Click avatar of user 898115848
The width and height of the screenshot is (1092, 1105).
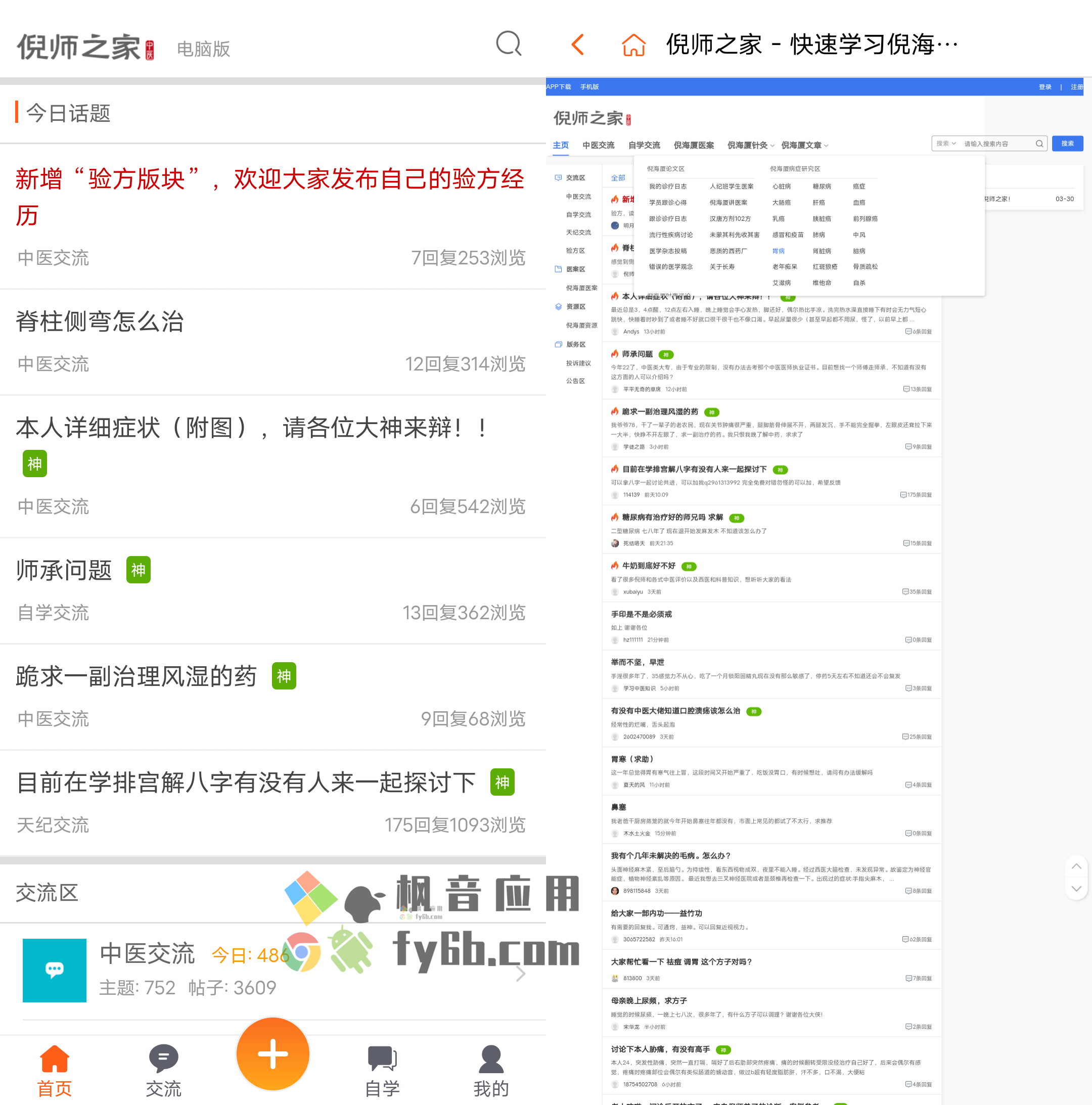click(615, 891)
